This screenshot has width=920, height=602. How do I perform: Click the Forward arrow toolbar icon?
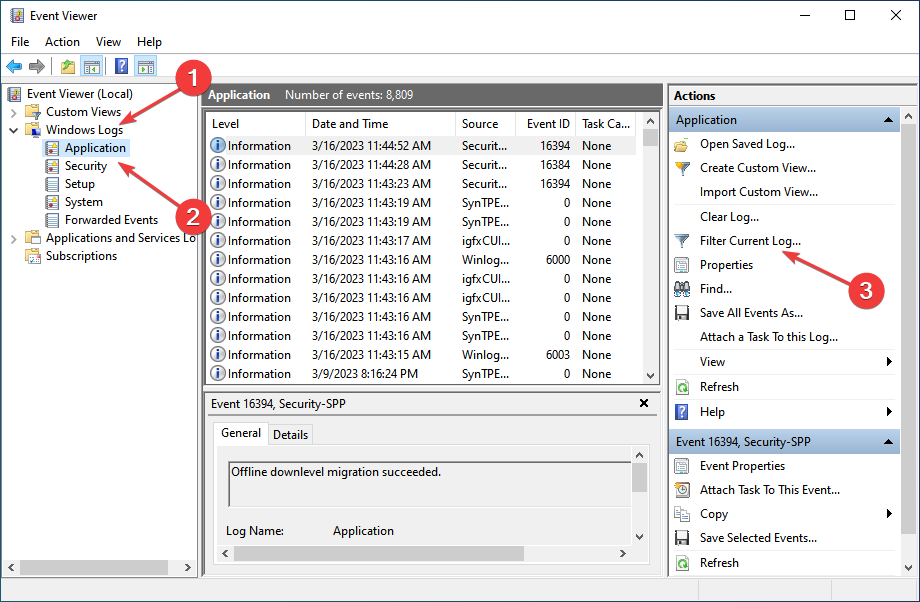pyautogui.click(x=37, y=66)
